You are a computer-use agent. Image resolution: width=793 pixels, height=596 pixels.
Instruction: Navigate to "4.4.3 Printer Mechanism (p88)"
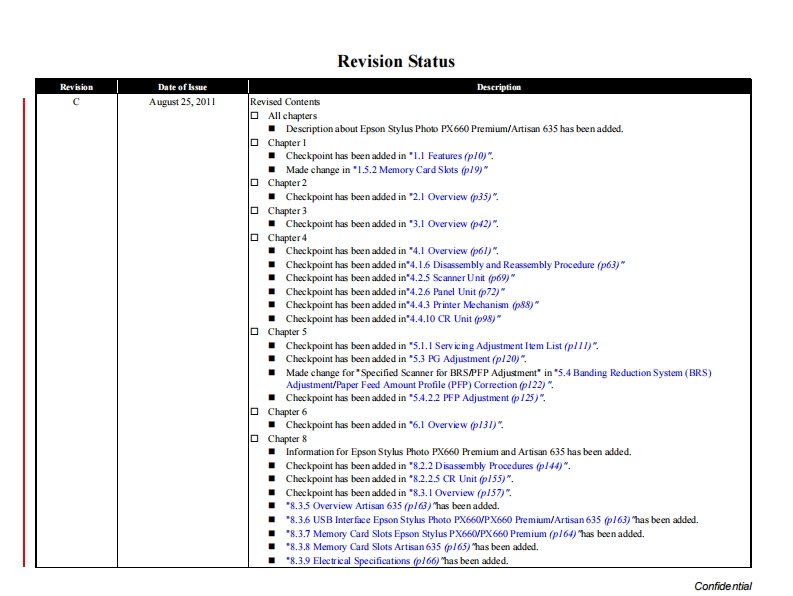click(473, 305)
